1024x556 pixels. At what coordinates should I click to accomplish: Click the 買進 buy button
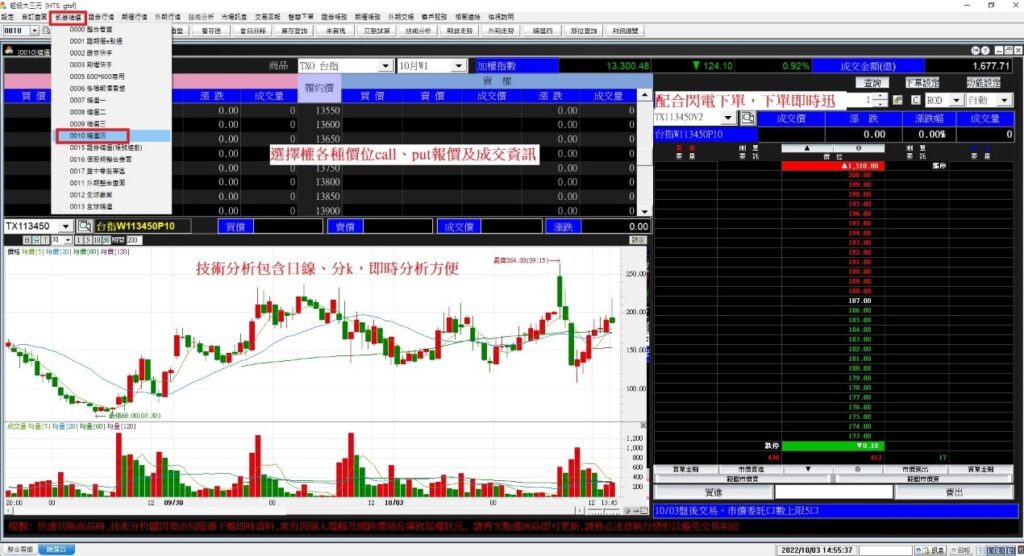[x=713, y=492]
